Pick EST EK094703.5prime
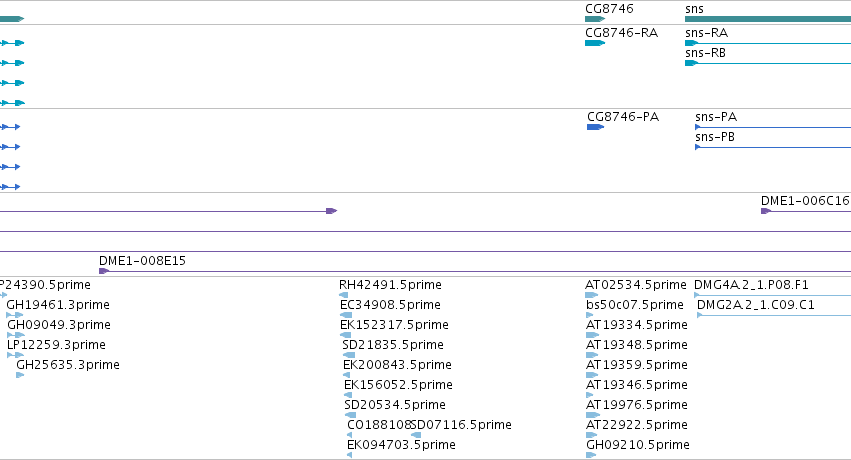 [401, 445]
